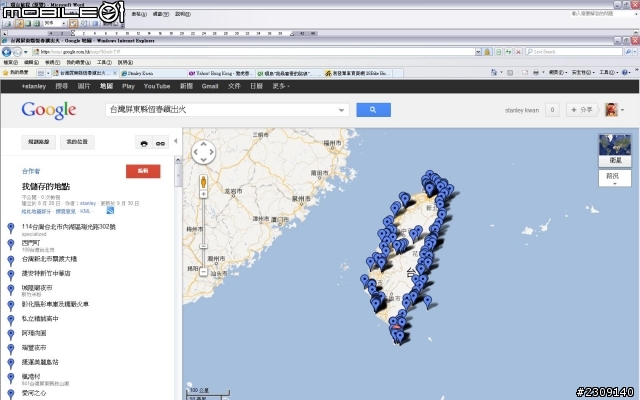Screen dimensions: 640x400
Task: Click the stanley author link
Action: [88, 203]
